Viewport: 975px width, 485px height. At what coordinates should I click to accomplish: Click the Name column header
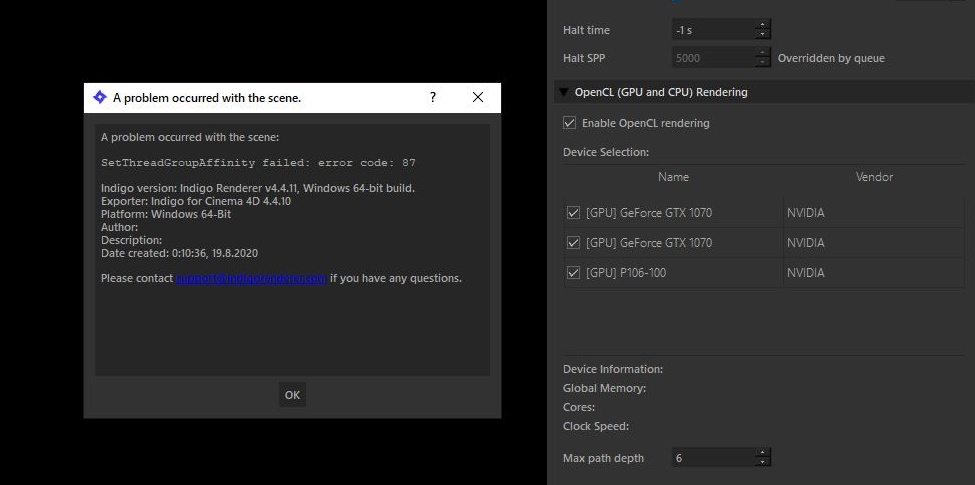tap(673, 177)
